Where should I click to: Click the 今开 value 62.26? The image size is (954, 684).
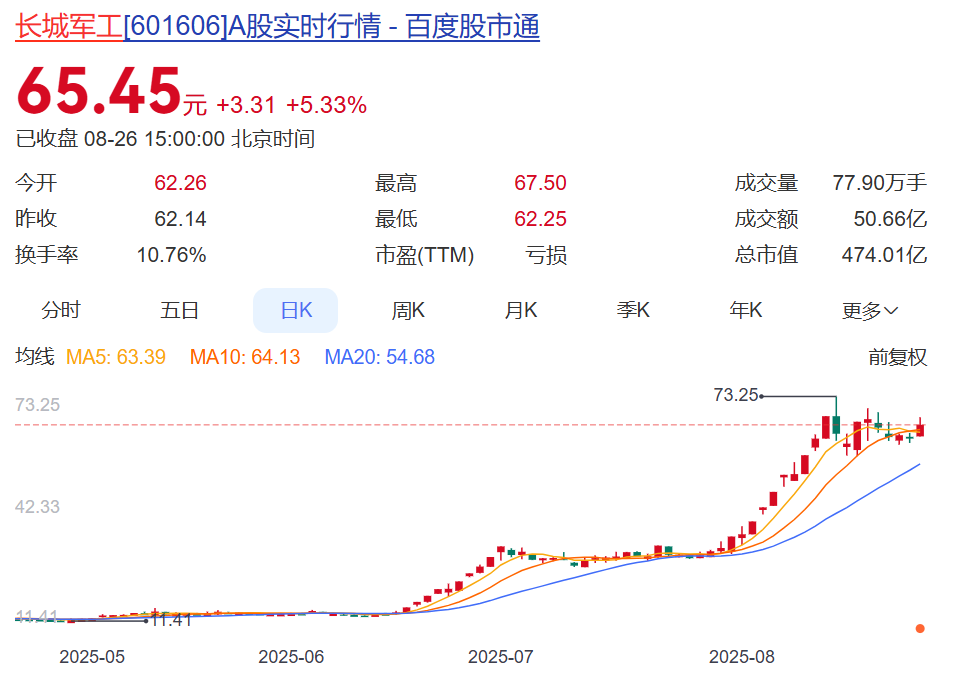[x=180, y=183]
